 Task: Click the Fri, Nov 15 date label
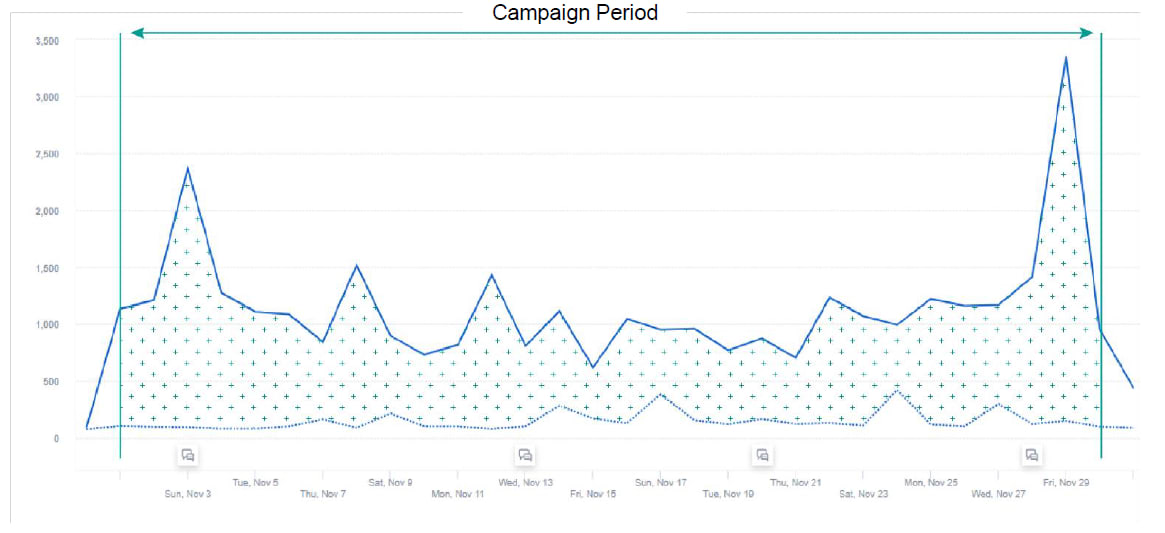tap(593, 494)
